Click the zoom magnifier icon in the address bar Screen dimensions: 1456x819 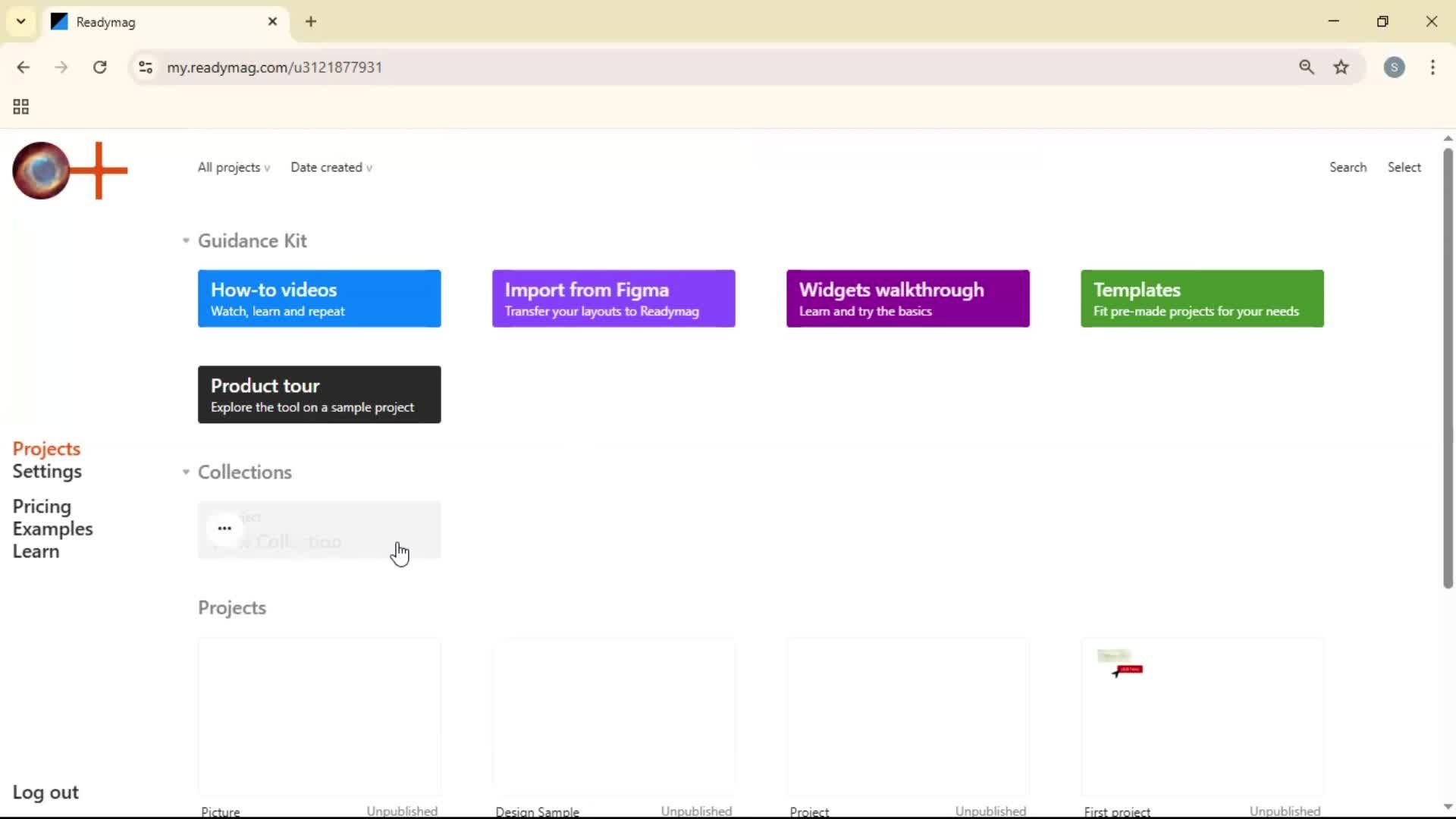(x=1307, y=67)
